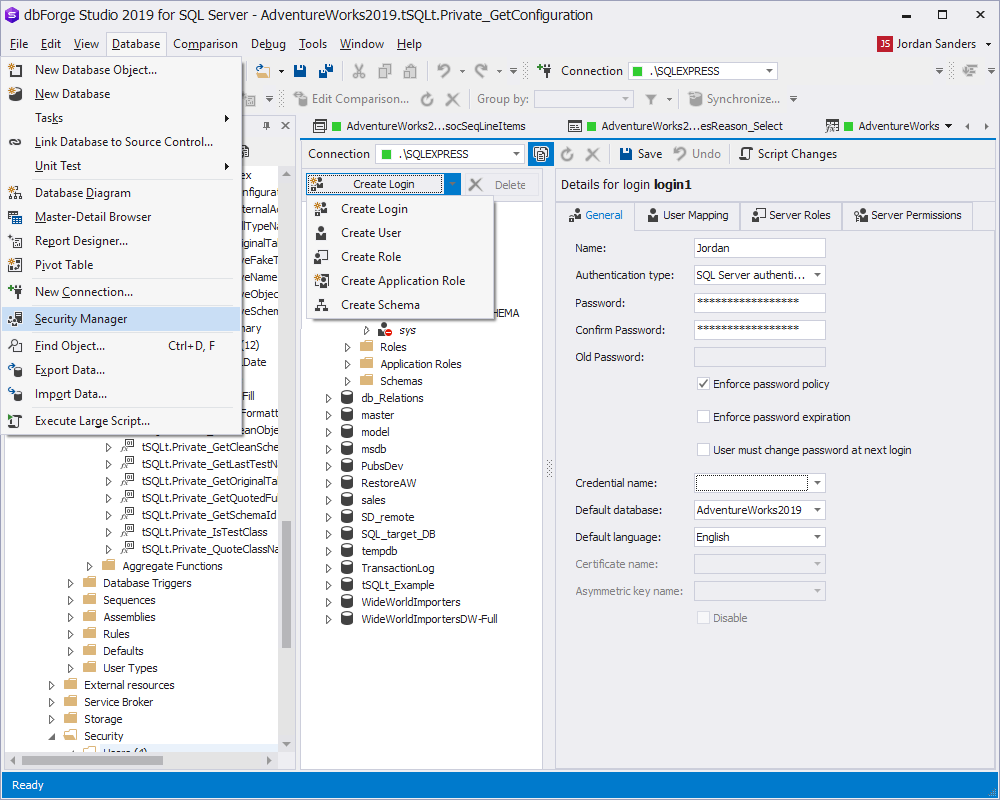Click the Save button in Security Manager
This screenshot has width=1000, height=800.
(641, 154)
